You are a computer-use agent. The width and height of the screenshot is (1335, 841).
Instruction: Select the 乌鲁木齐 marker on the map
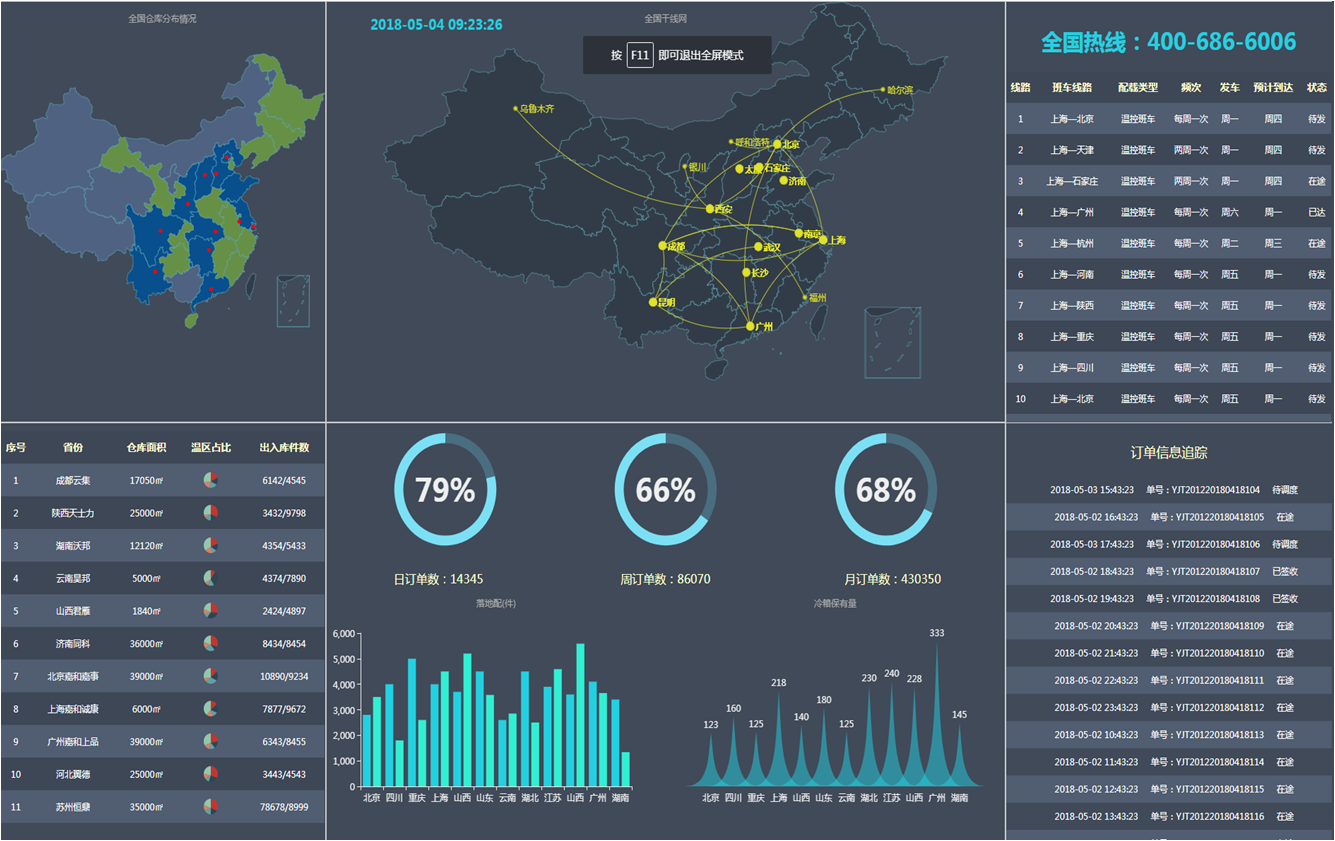point(516,108)
